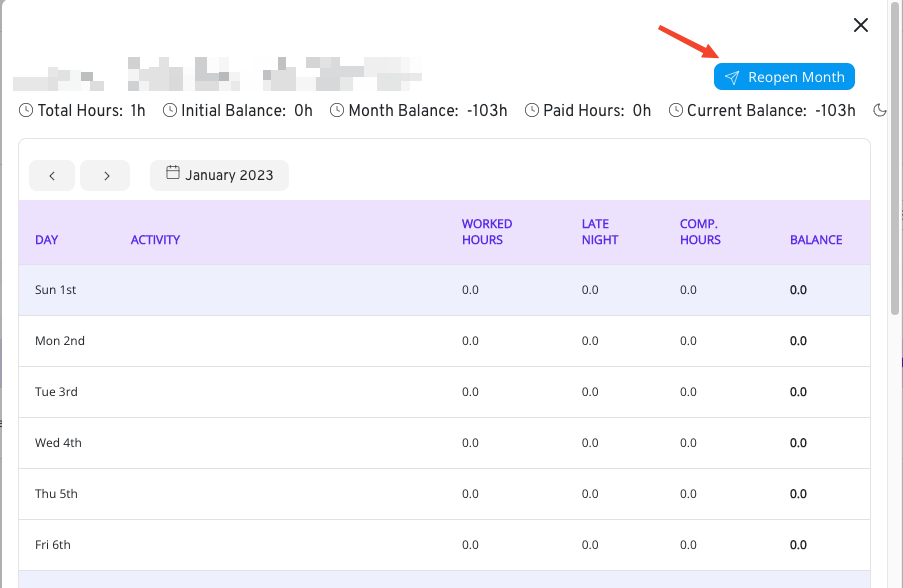Select the Wed 4th row label
The width and height of the screenshot is (903, 588).
coord(58,443)
